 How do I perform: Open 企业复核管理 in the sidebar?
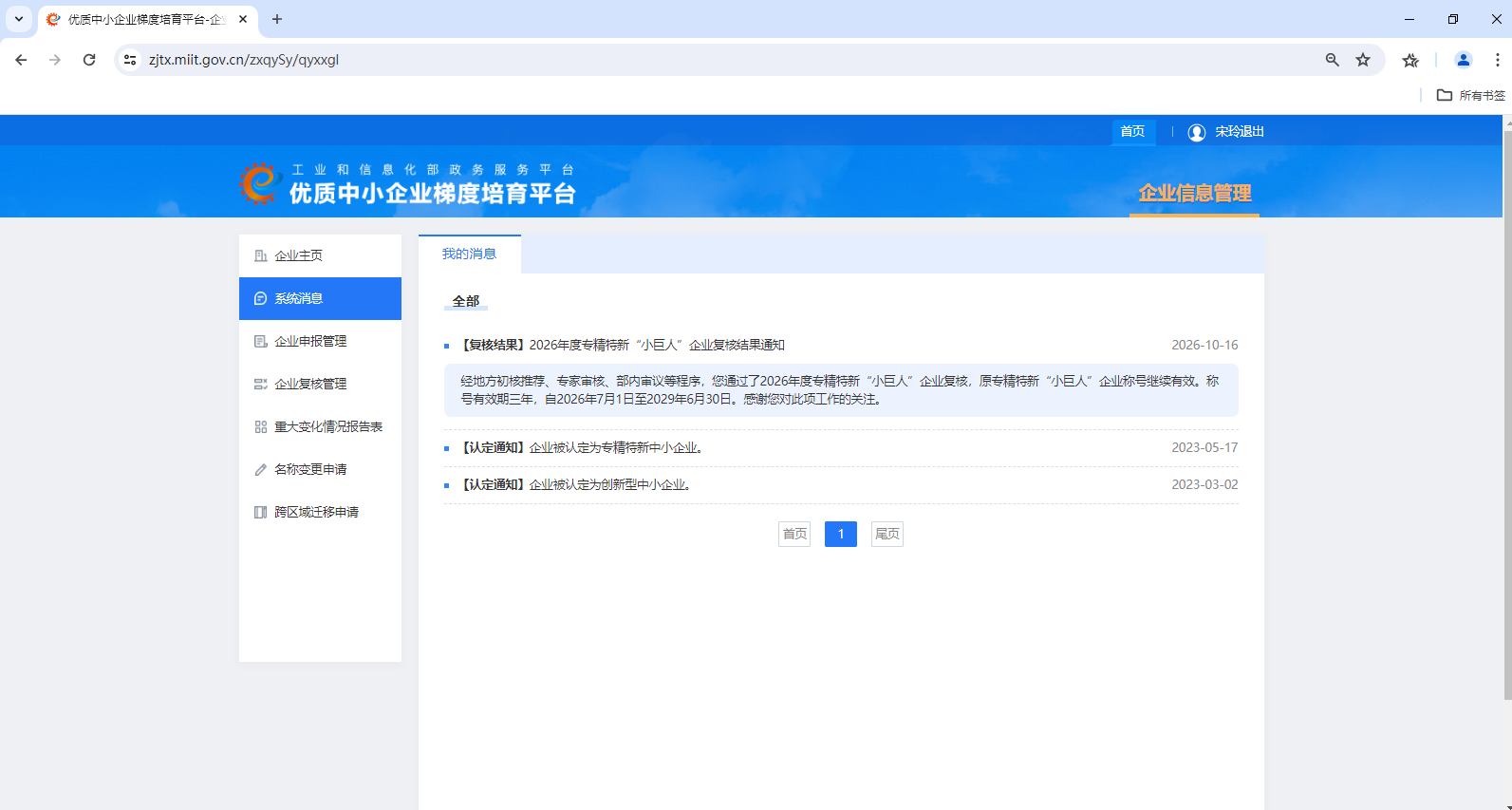coord(320,384)
